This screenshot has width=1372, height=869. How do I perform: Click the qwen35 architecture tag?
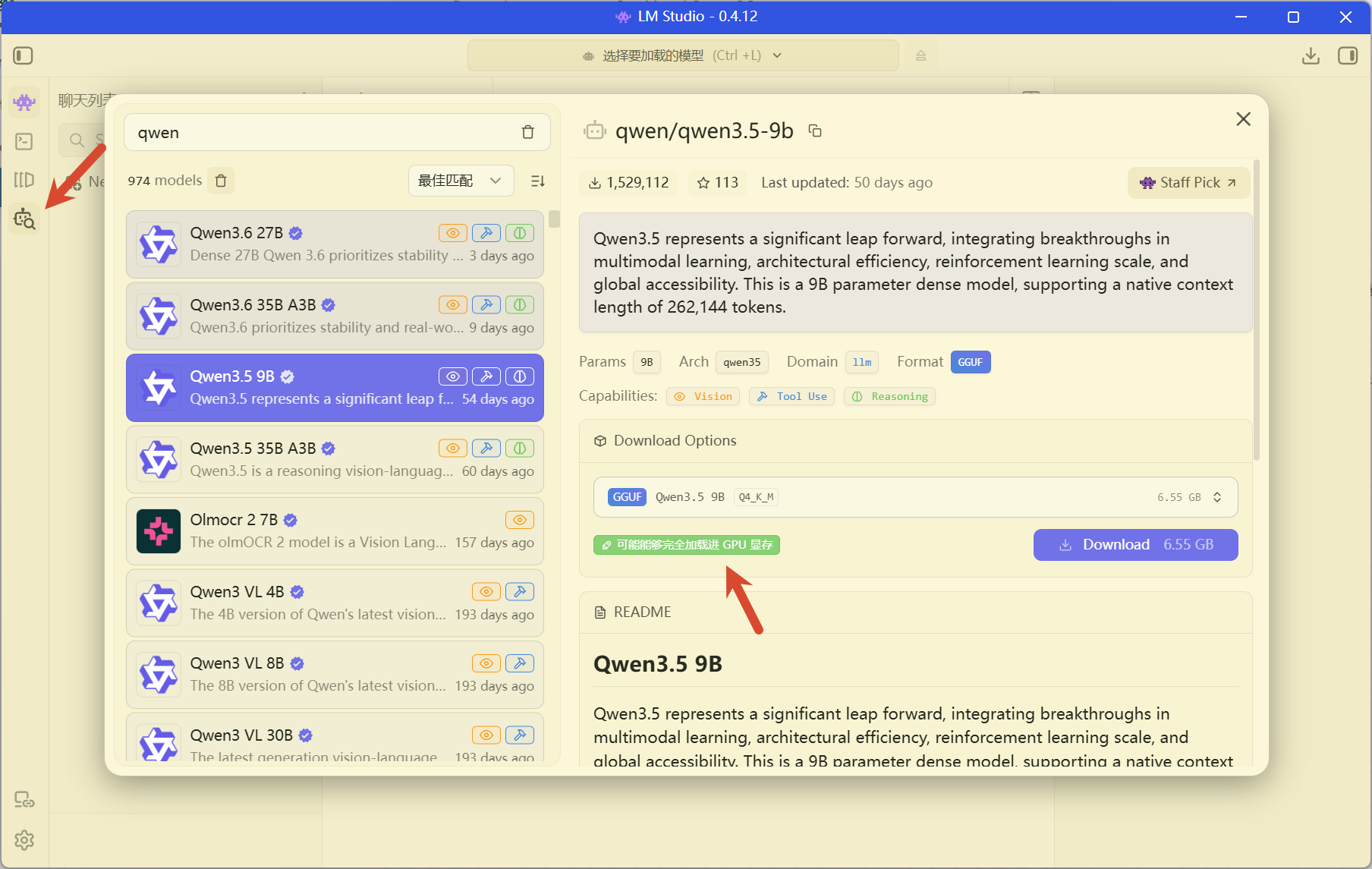click(741, 362)
